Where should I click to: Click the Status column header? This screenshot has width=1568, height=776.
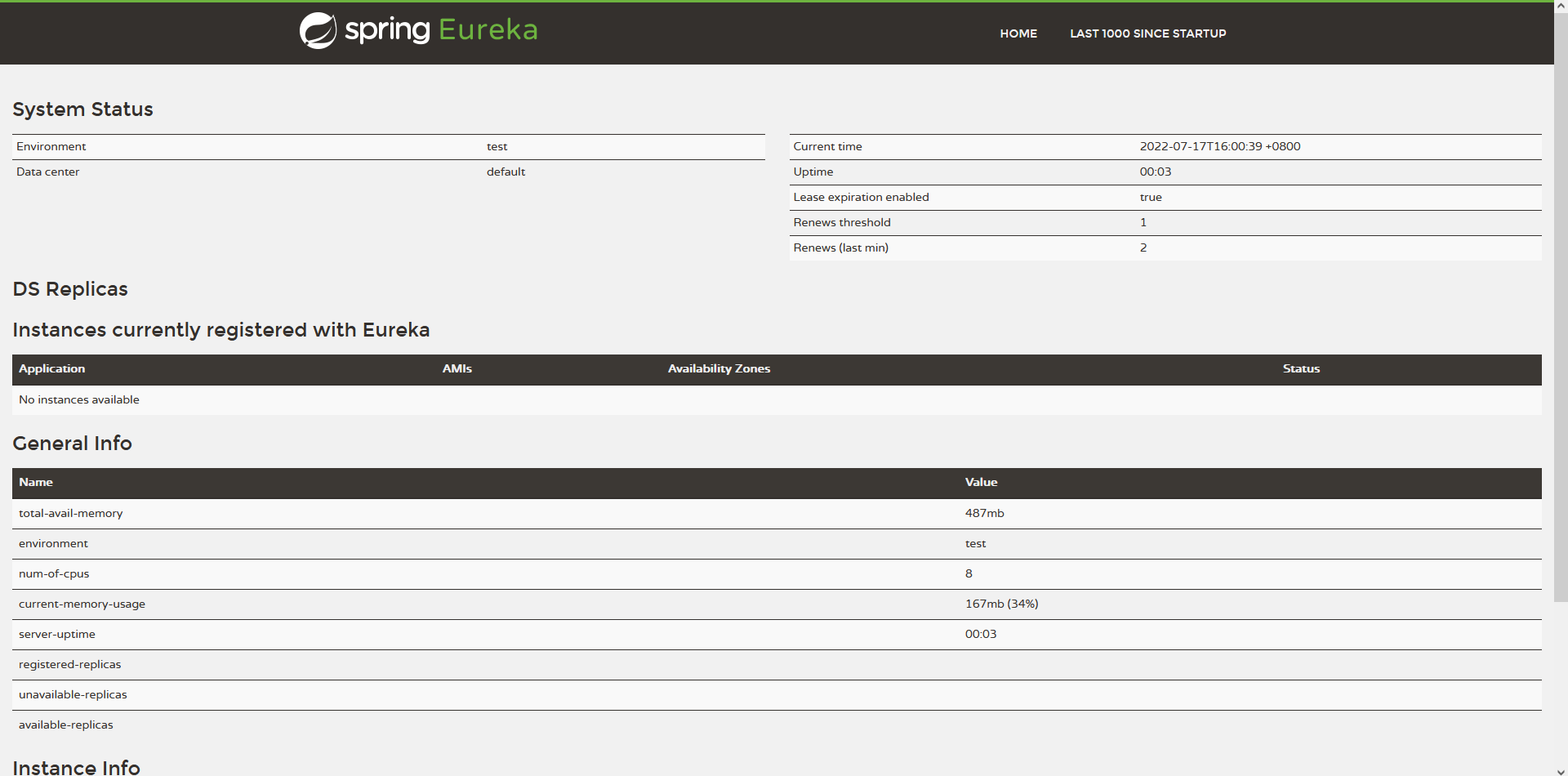click(1300, 369)
